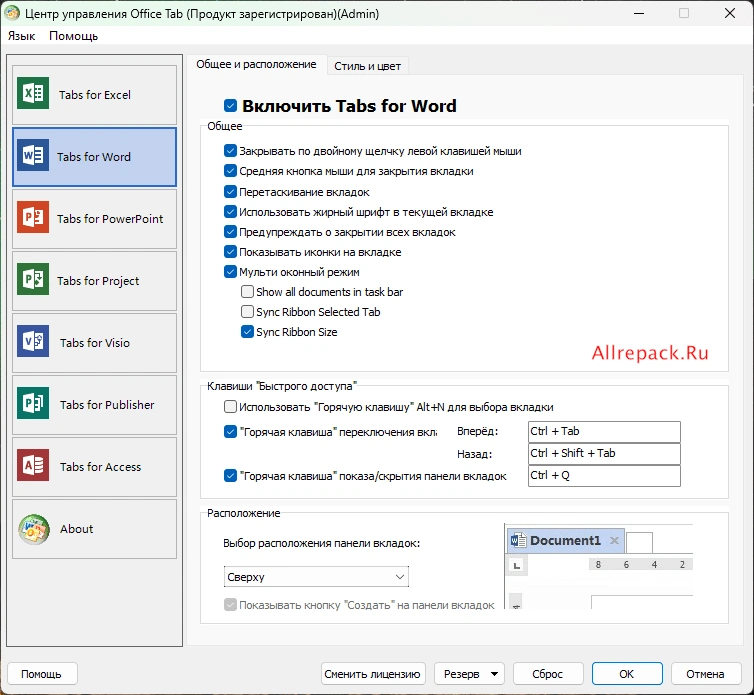The image size is (754, 695).
Task: Click the close X on Document1 preview tab
Action: 614,541
